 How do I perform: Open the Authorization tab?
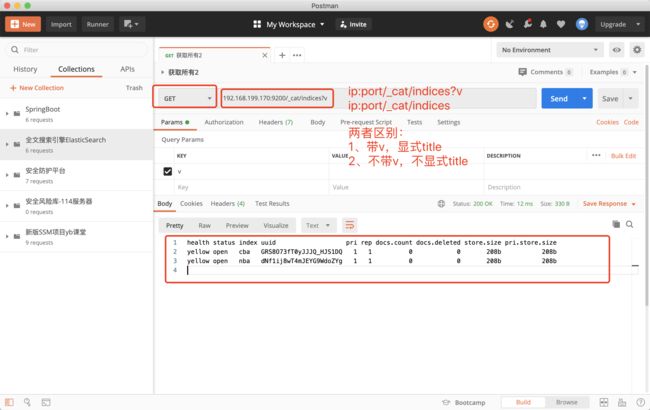pyautogui.click(x=224, y=122)
